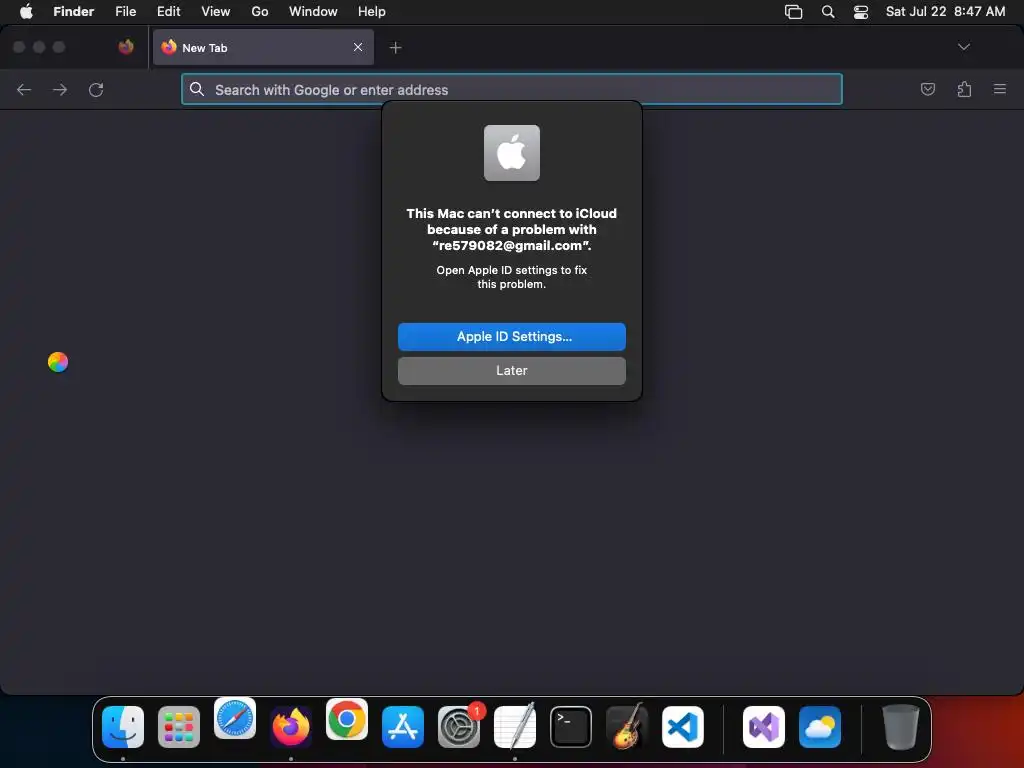Open the Help menu

[372, 11]
